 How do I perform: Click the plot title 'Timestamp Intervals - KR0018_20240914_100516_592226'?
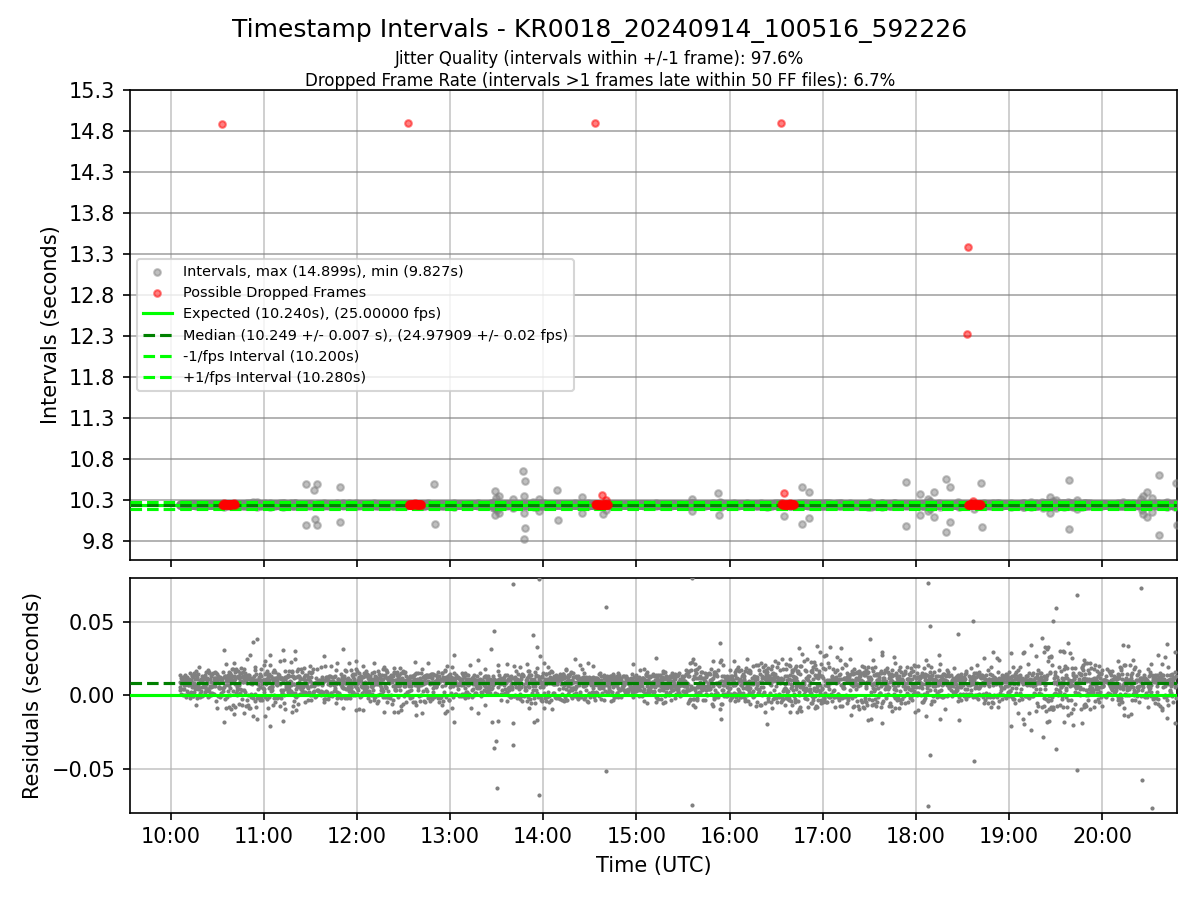599,29
